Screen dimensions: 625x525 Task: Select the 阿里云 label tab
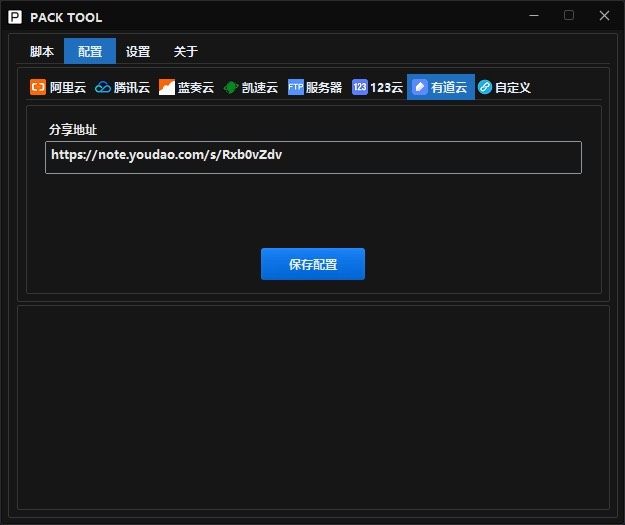coord(68,88)
